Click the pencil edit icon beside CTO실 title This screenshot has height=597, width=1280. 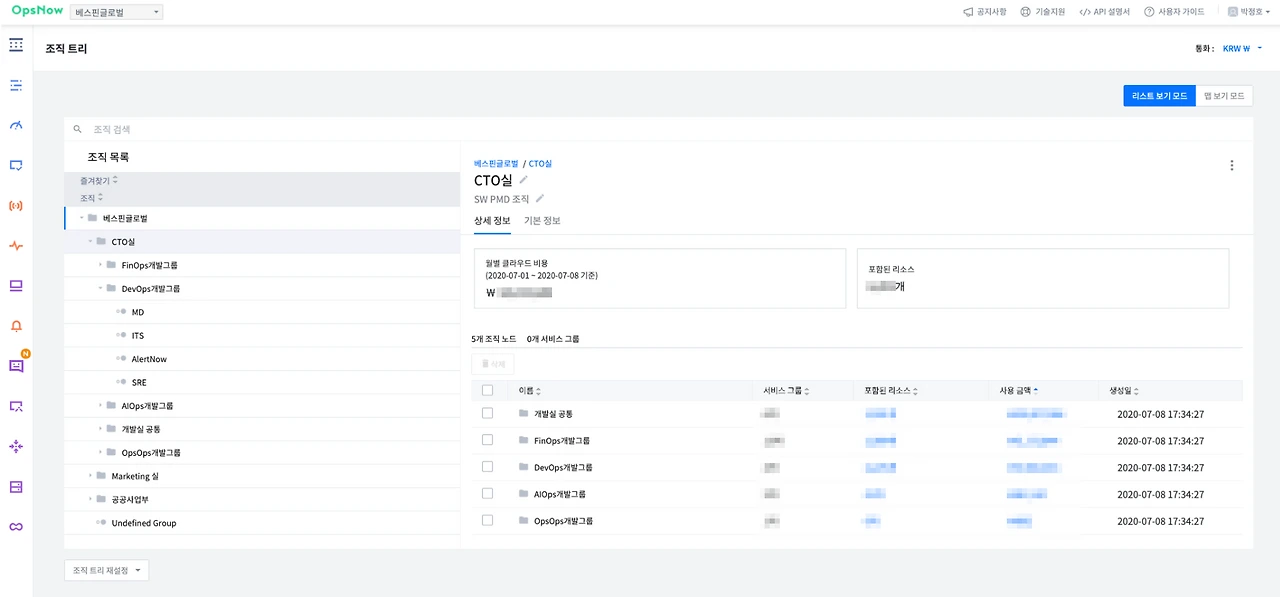point(524,180)
